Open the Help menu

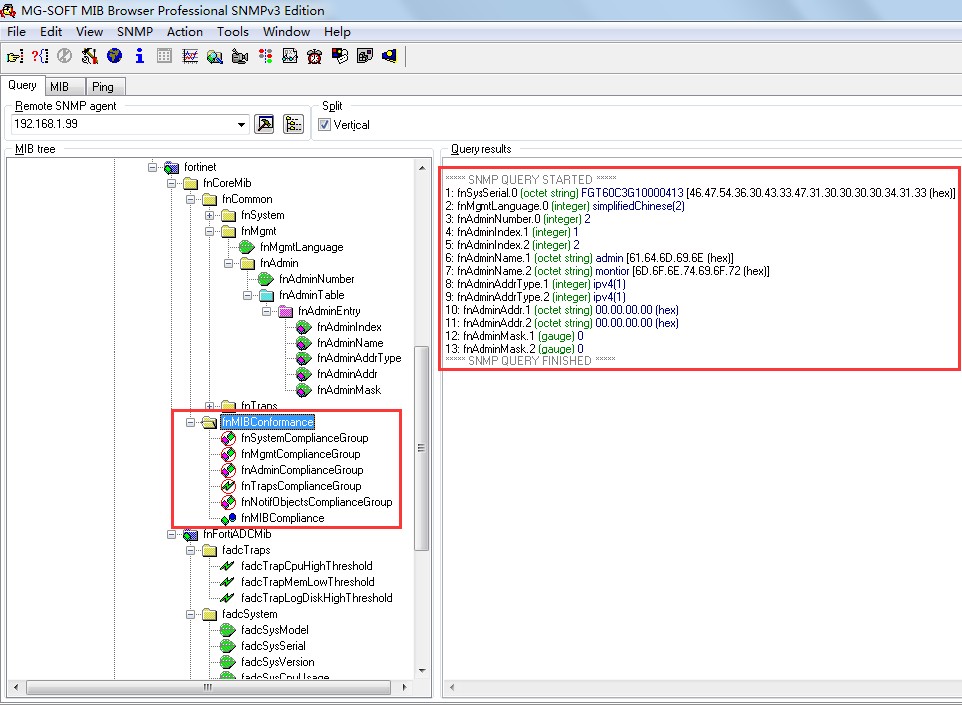(337, 32)
